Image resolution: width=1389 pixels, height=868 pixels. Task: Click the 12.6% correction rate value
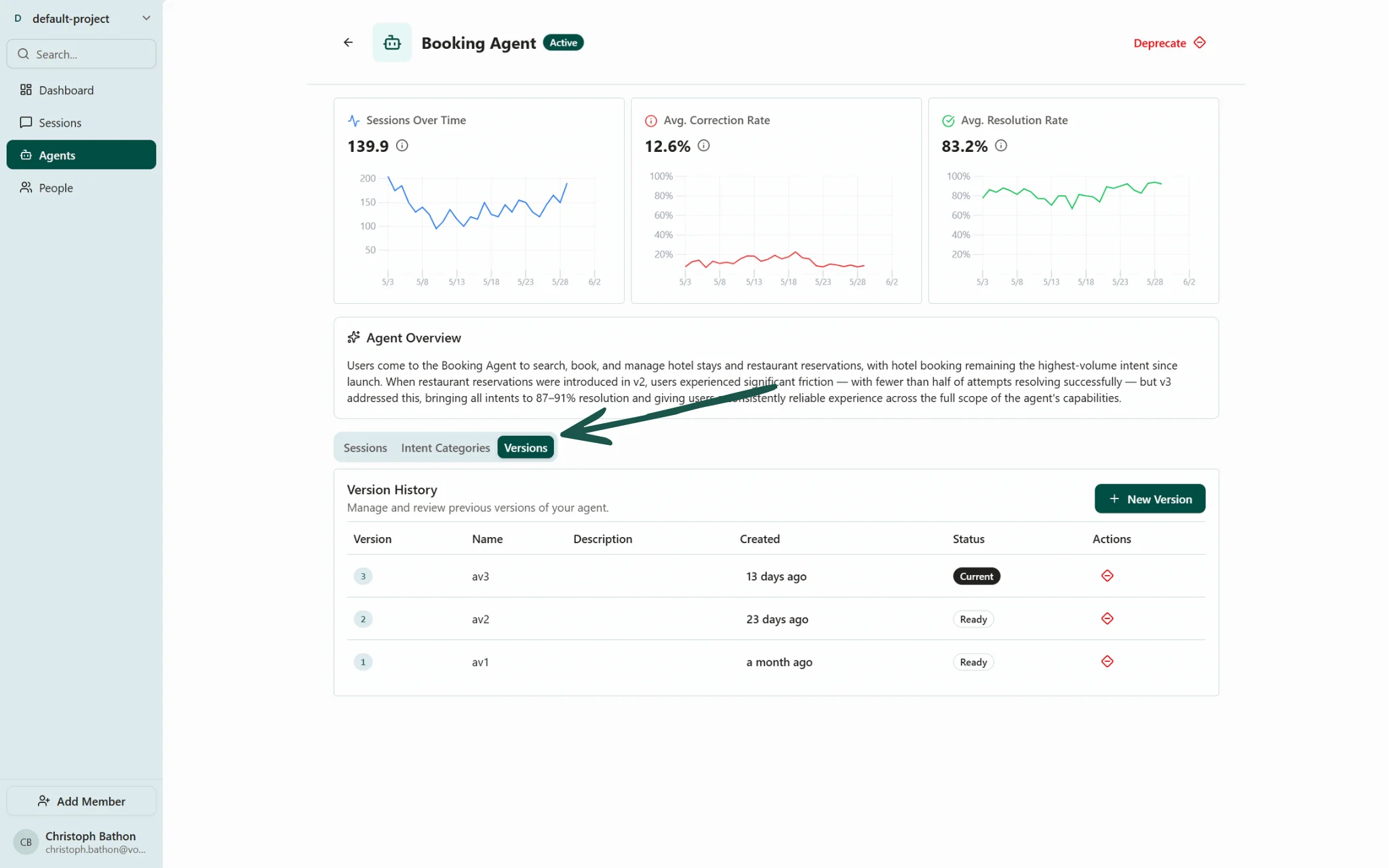pyautogui.click(x=667, y=146)
